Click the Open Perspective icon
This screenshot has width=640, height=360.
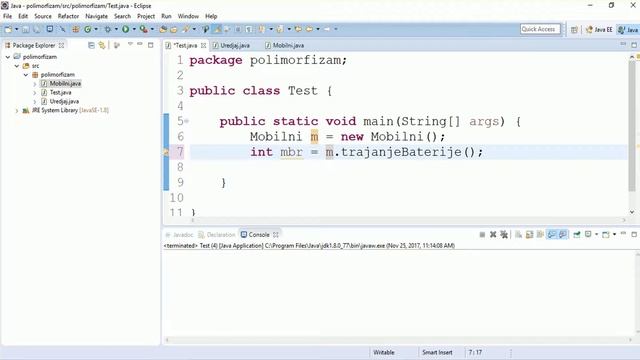pyautogui.click(x=574, y=29)
